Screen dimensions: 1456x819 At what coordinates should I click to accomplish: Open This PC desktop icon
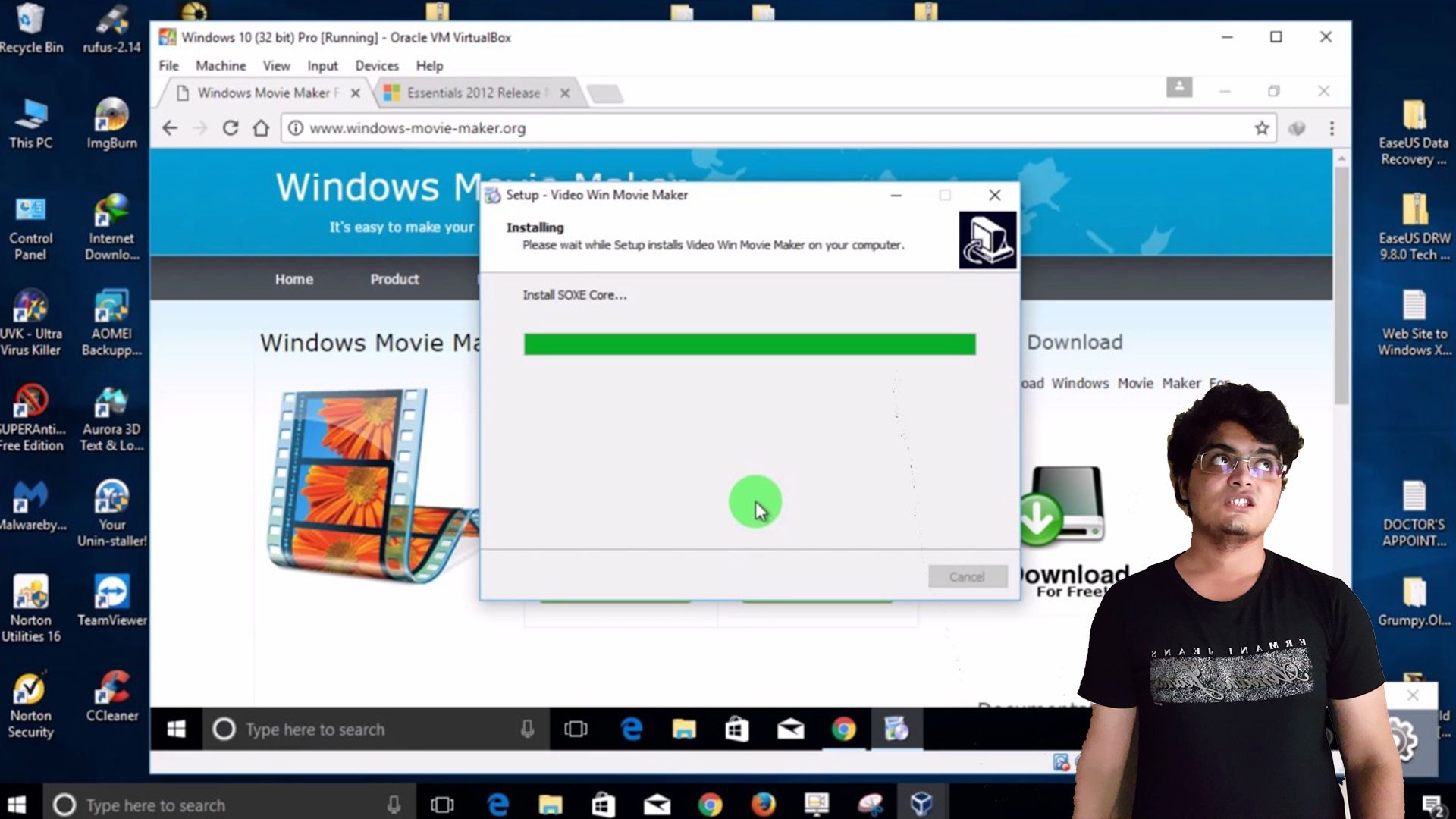click(x=30, y=123)
